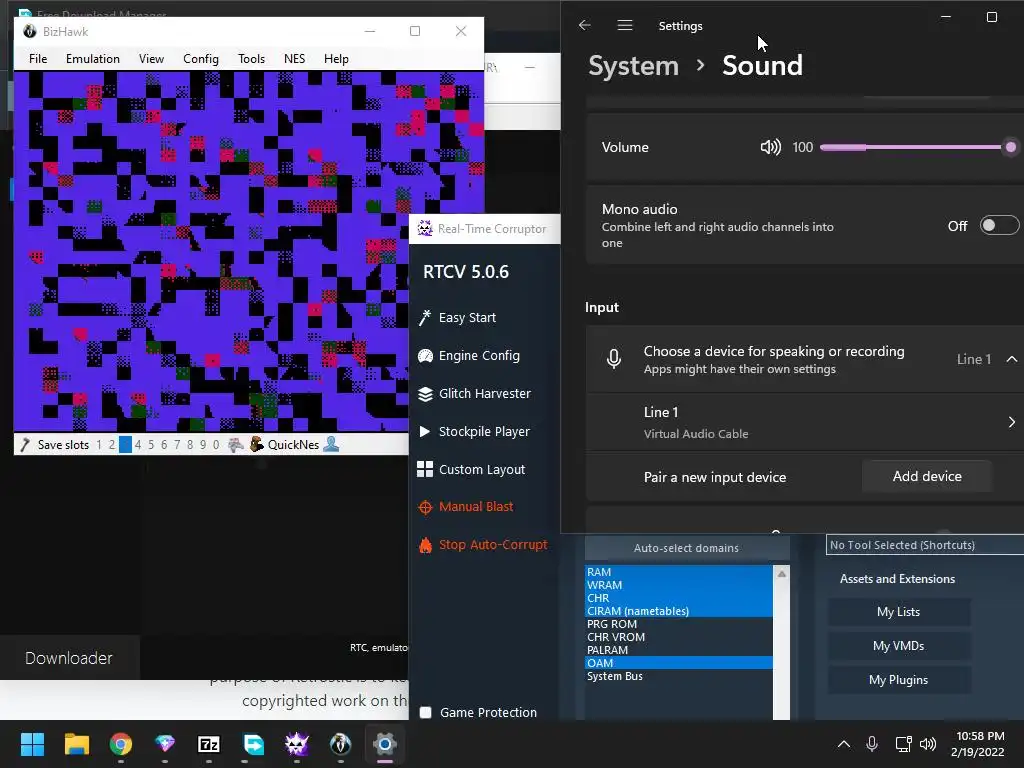Select the WRAM domain
The height and width of the screenshot is (768, 1024).
679,585
